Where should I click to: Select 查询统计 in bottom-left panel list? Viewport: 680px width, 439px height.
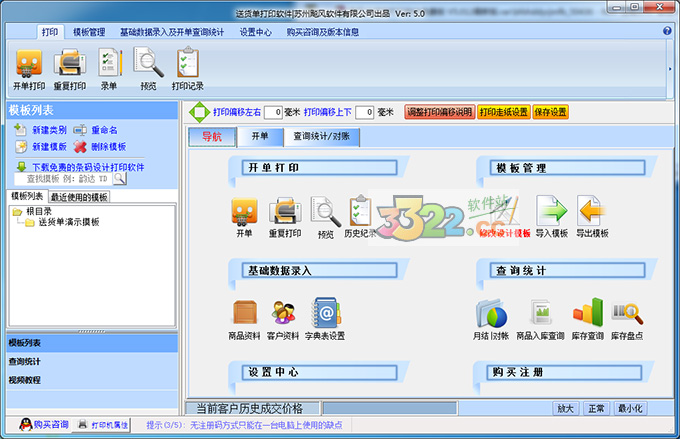92,361
